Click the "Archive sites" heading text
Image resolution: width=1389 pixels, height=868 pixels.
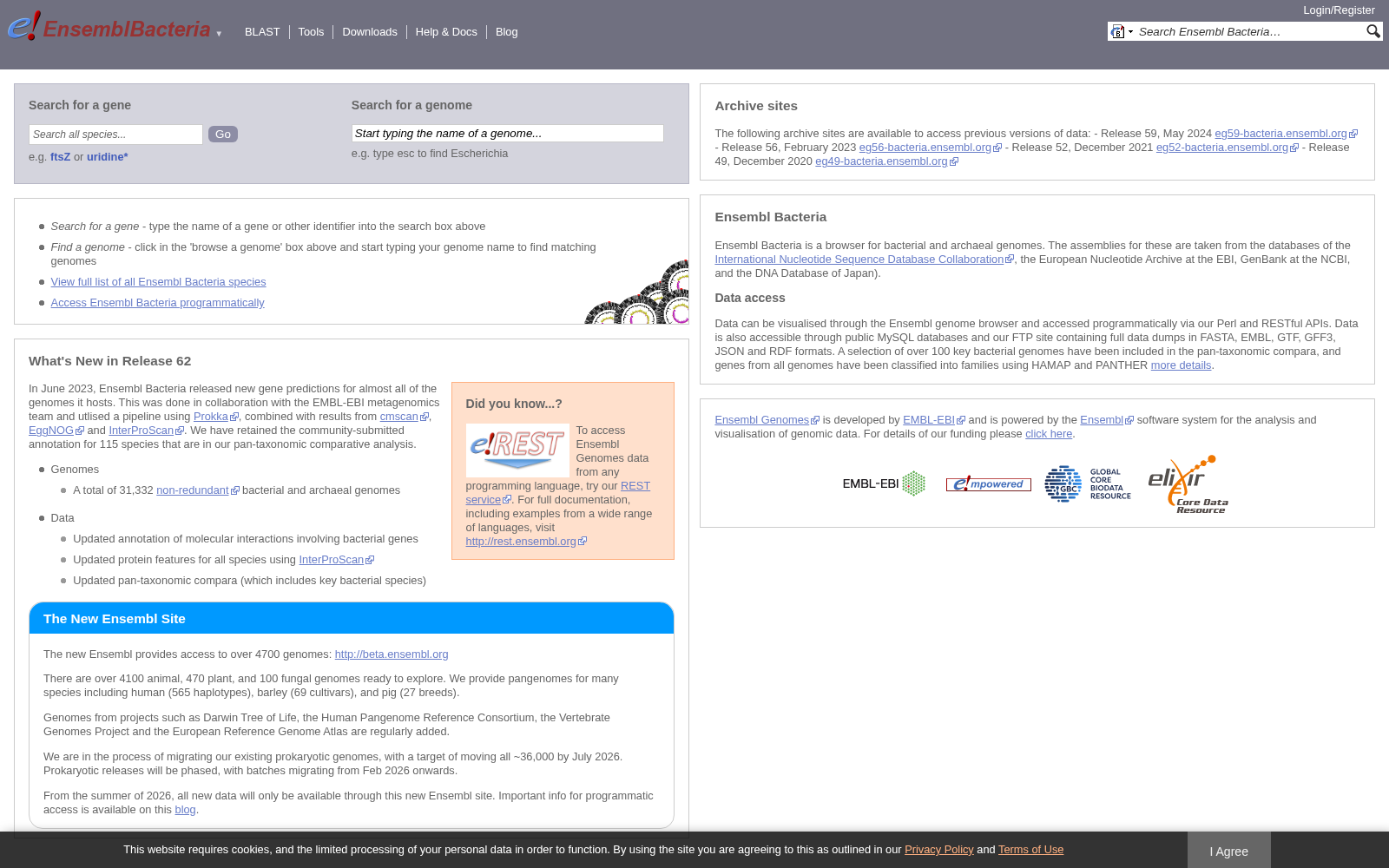point(756,106)
